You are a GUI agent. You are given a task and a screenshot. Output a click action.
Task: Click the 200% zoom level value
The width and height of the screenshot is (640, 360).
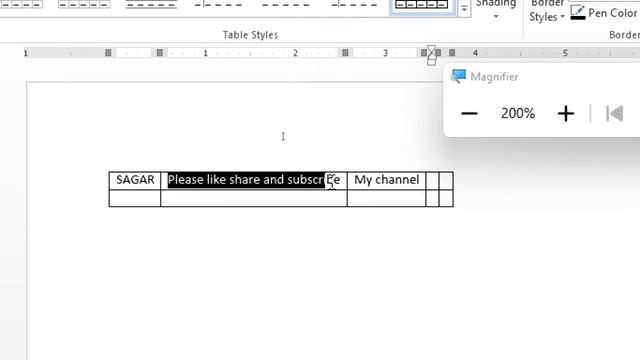tap(518, 113)
